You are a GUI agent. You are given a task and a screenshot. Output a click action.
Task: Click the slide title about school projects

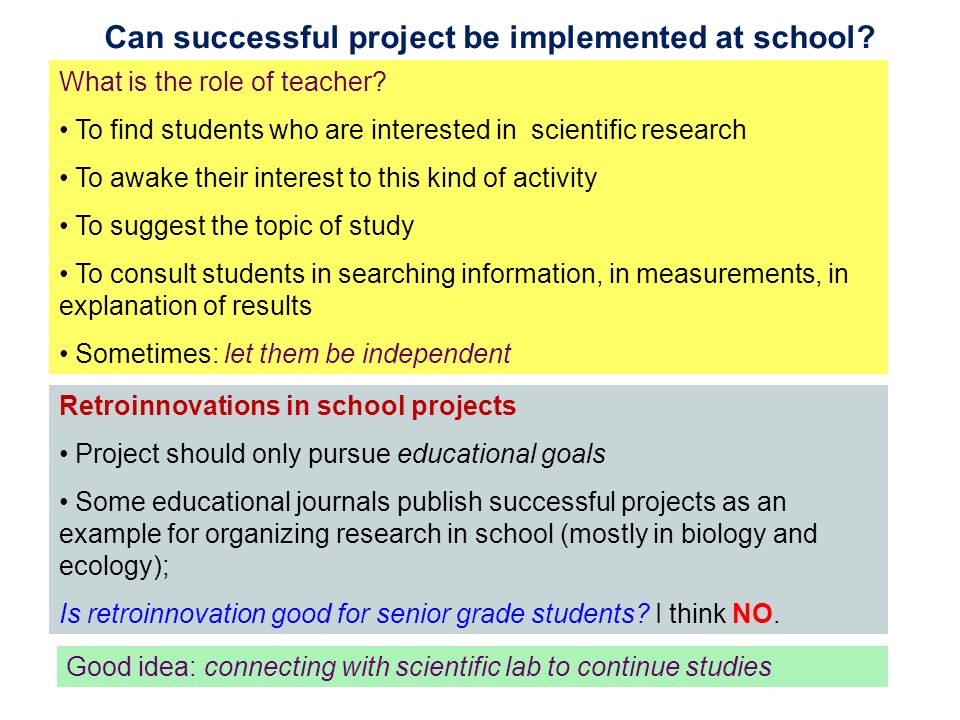[490, 38]
